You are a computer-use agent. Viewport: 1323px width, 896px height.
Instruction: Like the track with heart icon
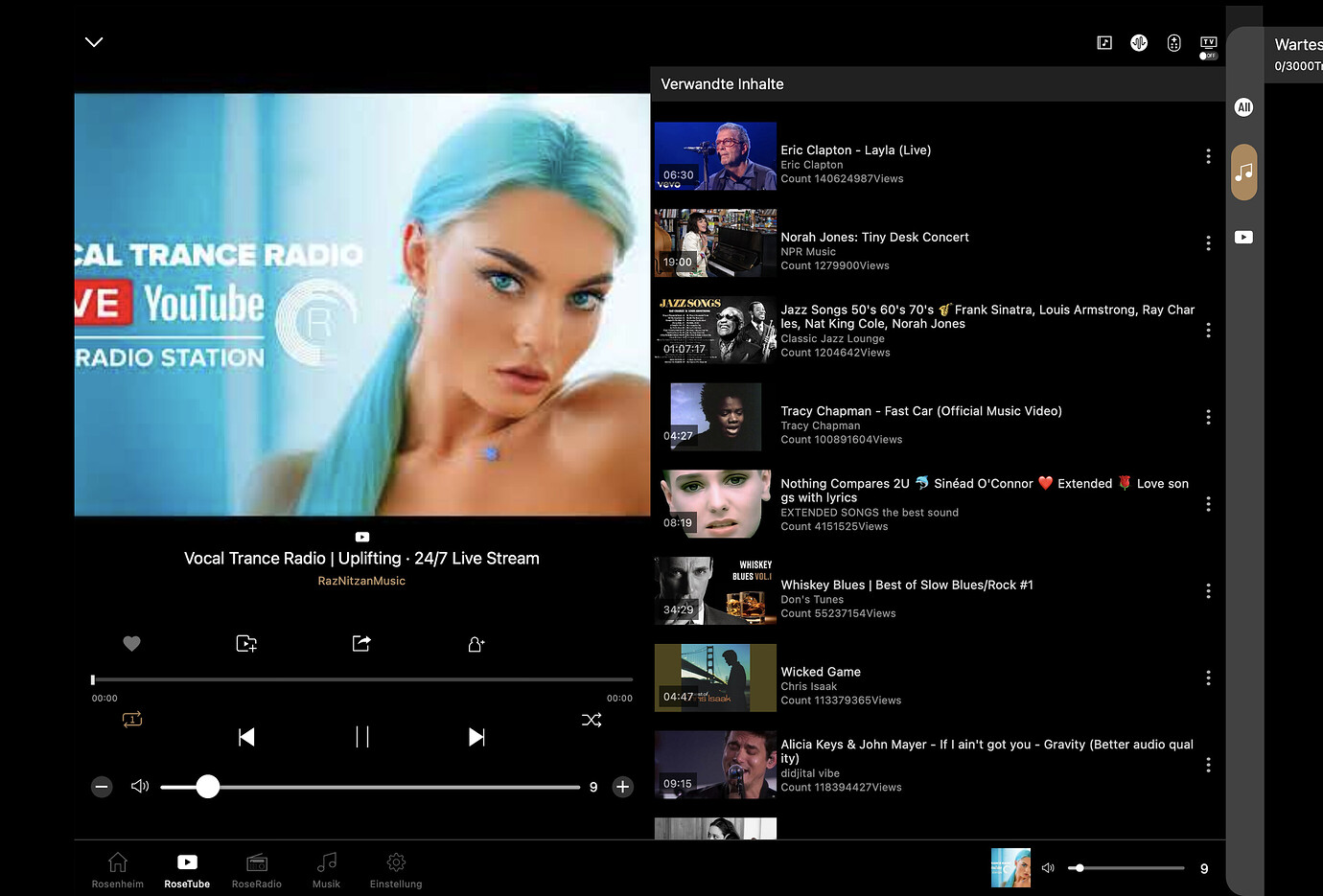[132, 644]
